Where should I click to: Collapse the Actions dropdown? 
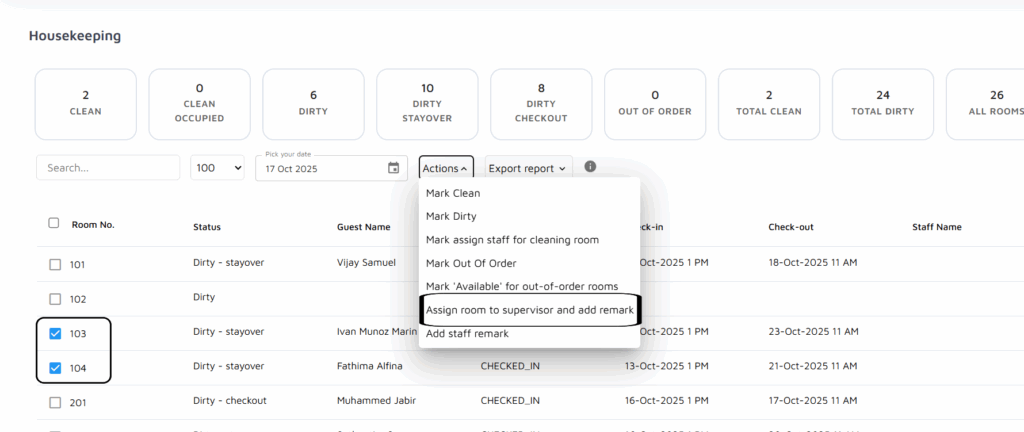click(x=445, y=169)
